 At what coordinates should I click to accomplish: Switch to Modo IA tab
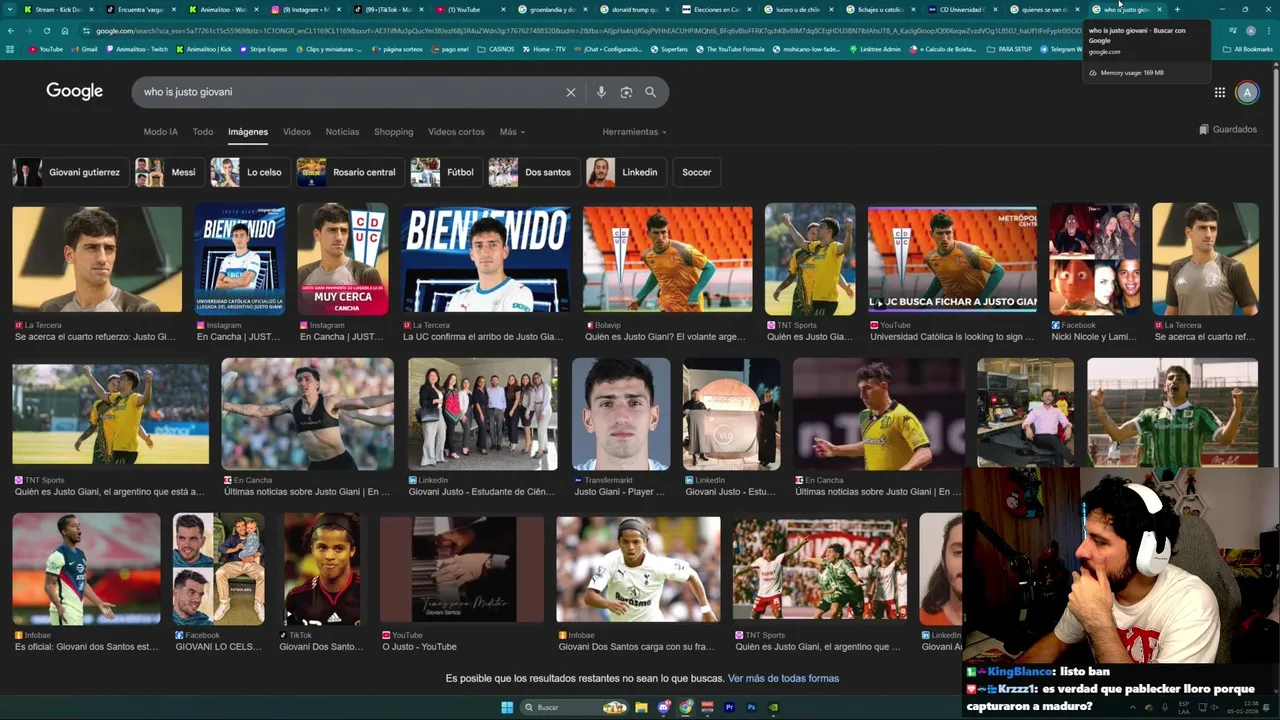pyautogui.click(x=160, y=132)
